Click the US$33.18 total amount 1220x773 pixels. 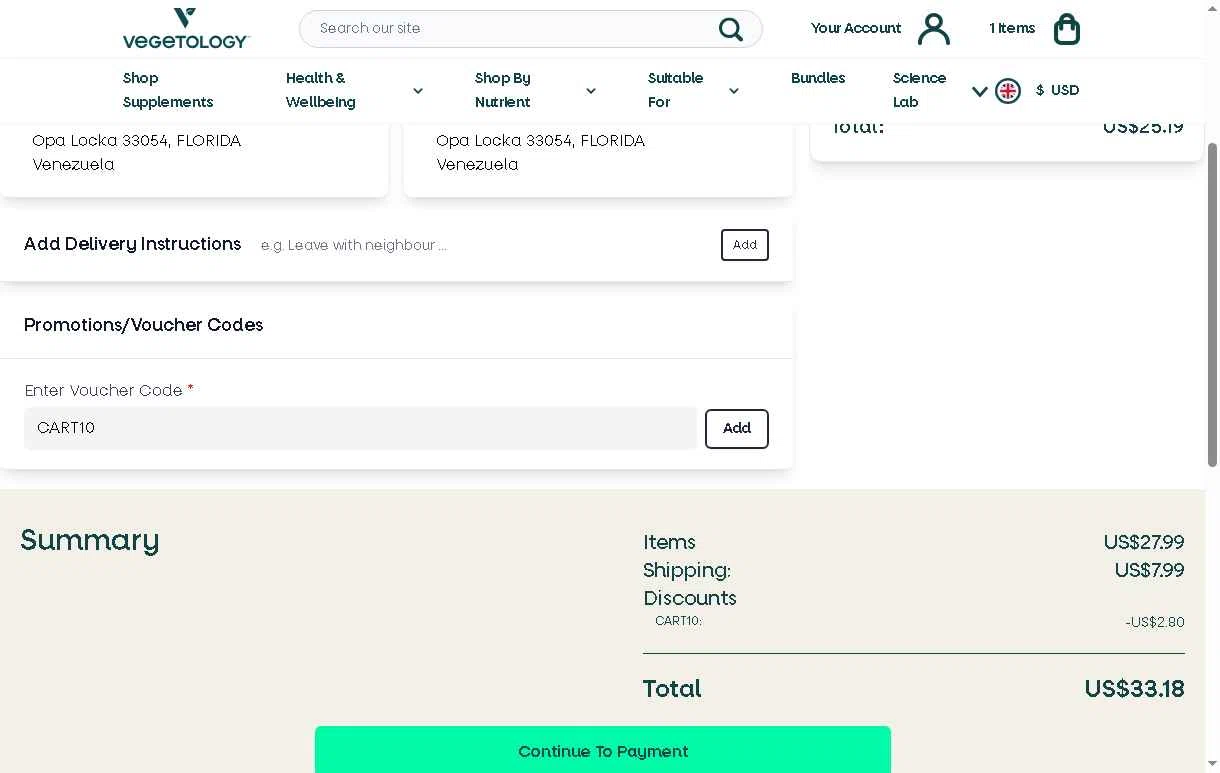click(x=1134, y=689)
